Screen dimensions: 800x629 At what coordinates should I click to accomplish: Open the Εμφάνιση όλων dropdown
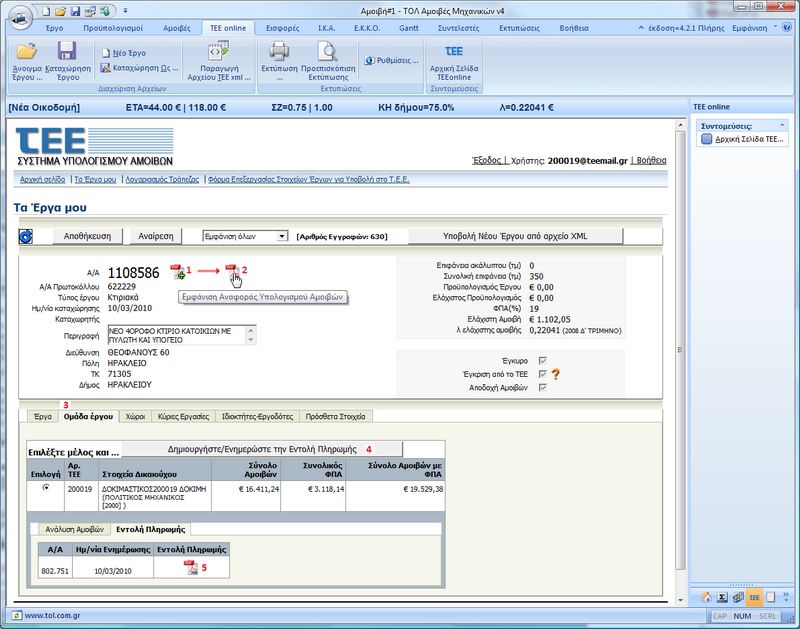click(283, 236)
